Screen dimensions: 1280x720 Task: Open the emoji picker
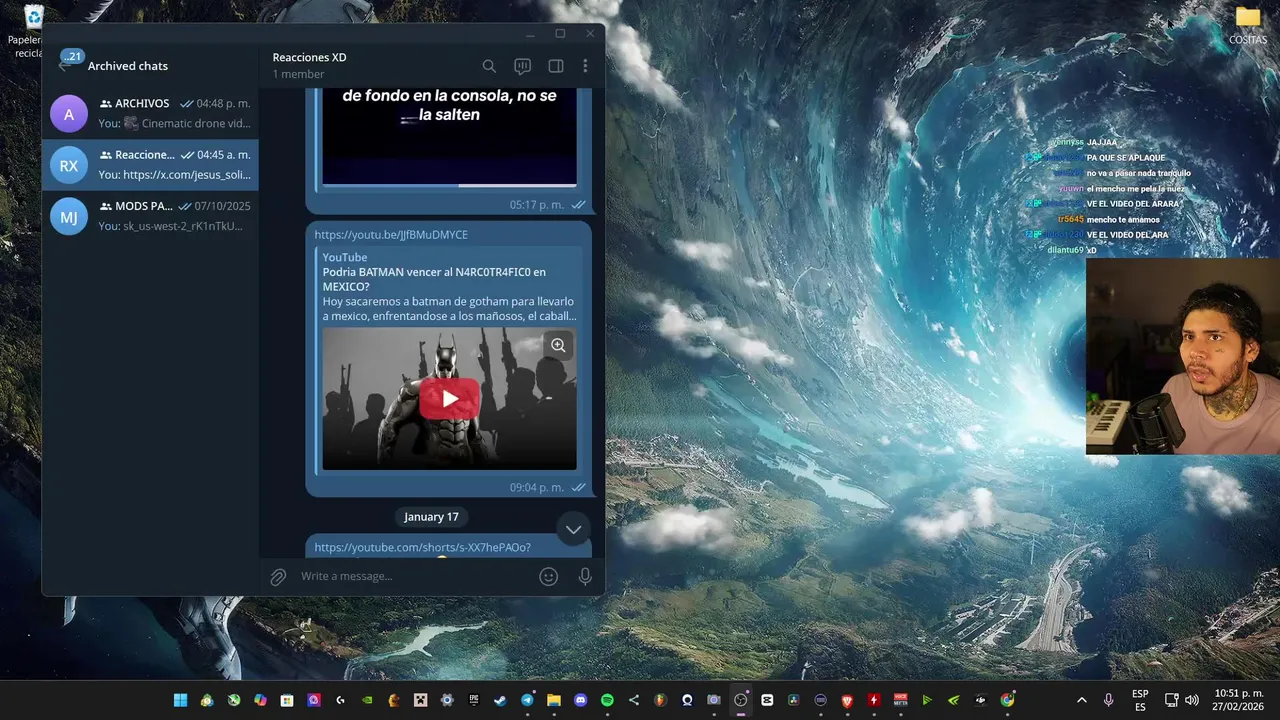548,576
